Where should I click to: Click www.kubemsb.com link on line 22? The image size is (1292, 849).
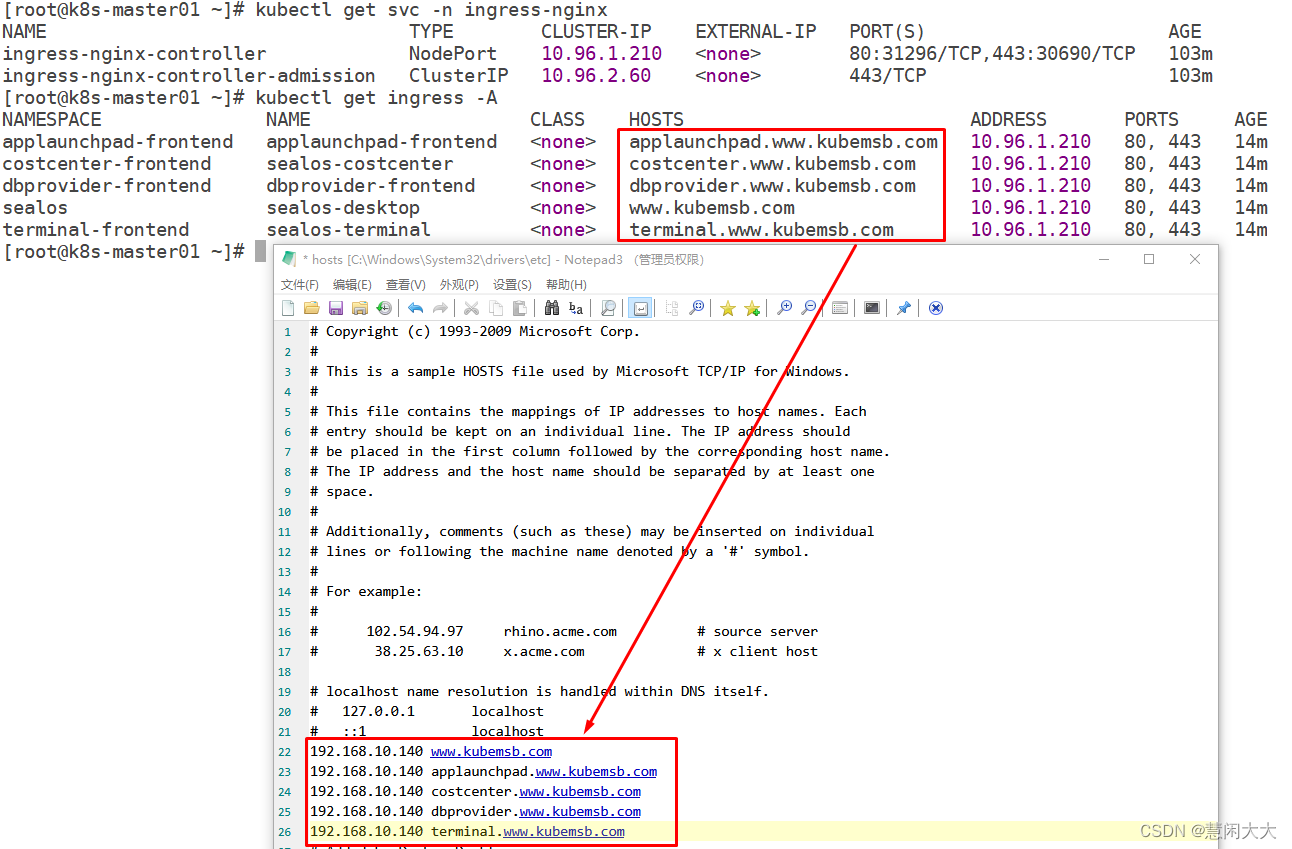tap(491, 751)
